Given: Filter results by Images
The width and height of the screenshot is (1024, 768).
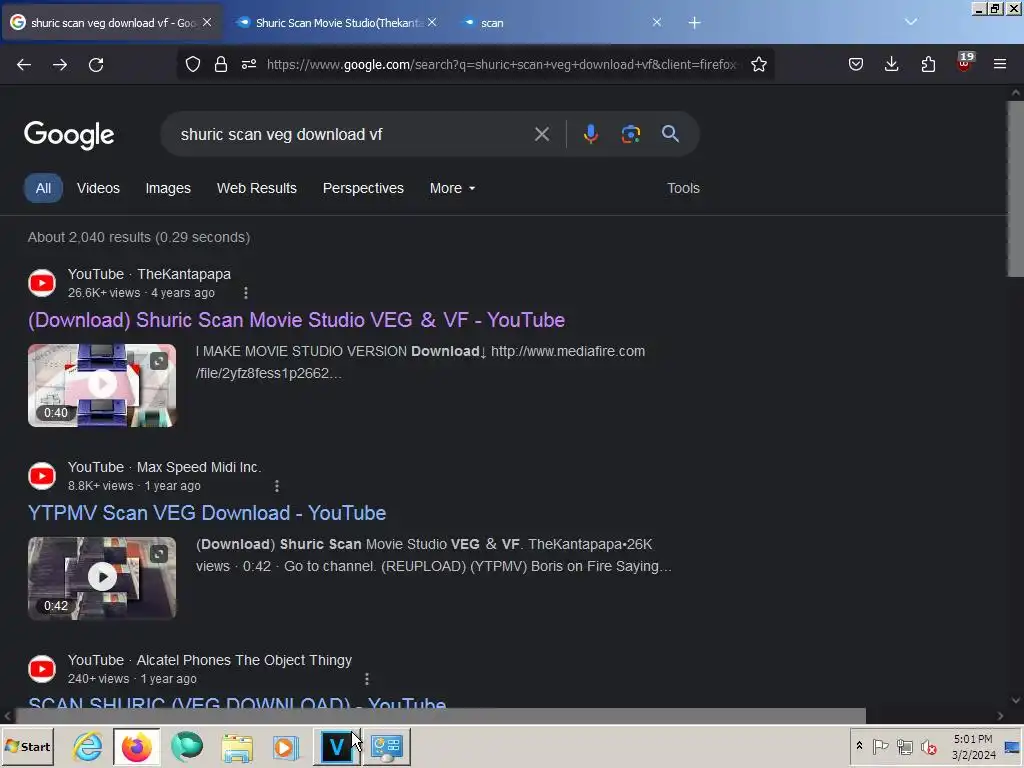Looking at the screenshot, I should [x=168, y=188].
